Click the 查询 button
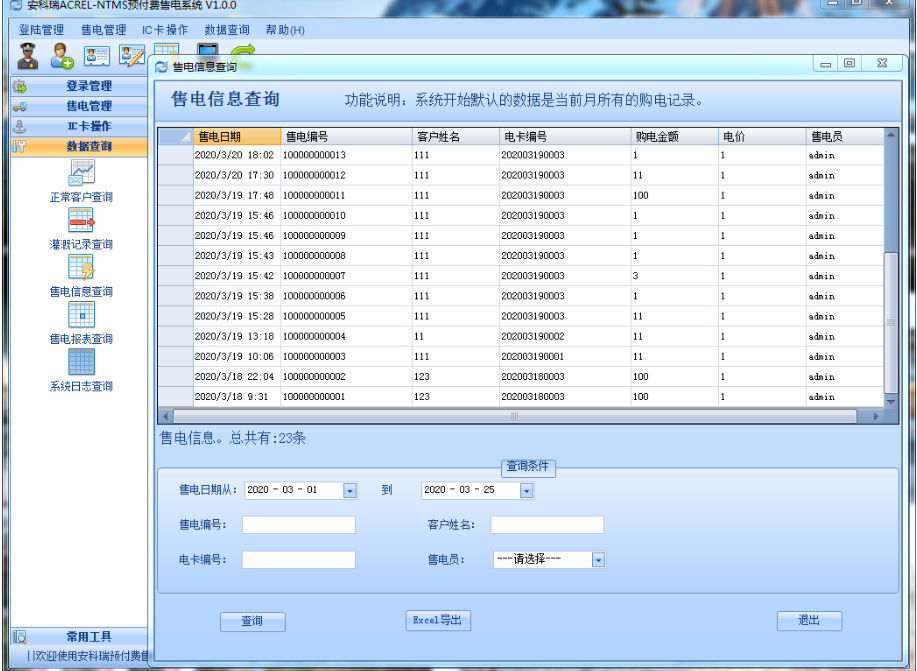 click(253, 621)
